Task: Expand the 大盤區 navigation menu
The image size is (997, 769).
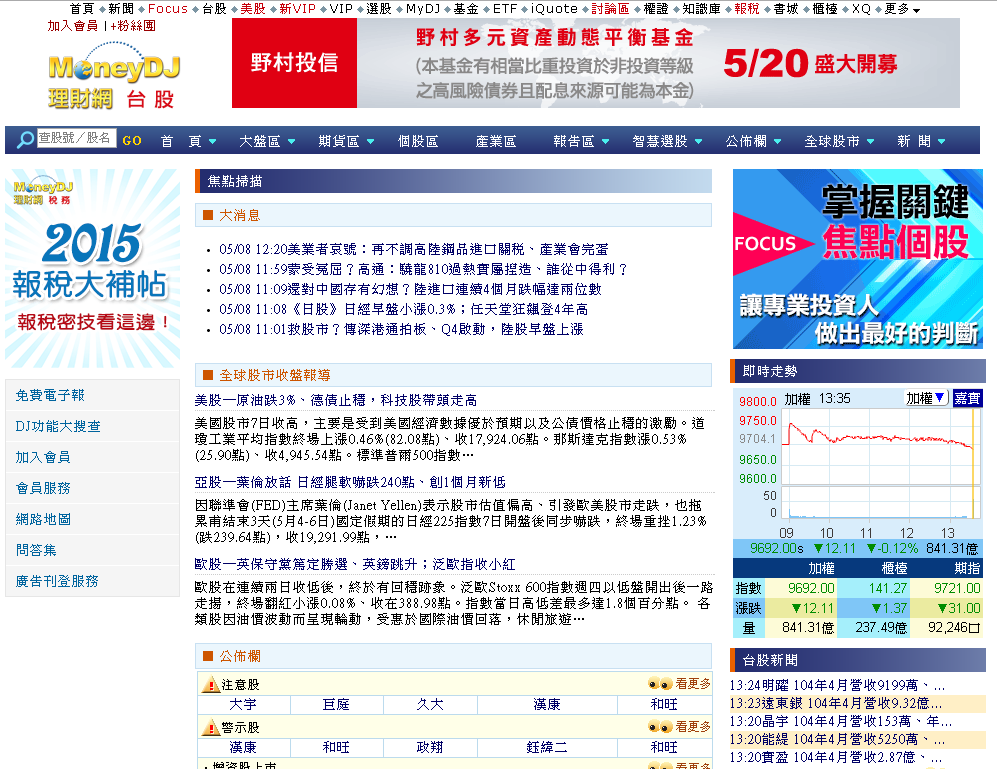Action: 266,141
